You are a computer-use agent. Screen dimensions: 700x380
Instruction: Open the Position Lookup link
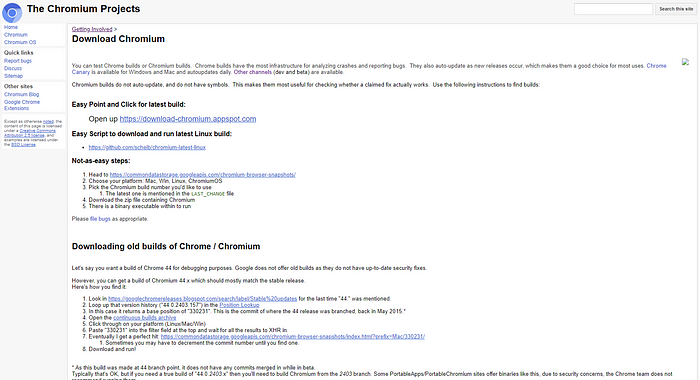239,305
